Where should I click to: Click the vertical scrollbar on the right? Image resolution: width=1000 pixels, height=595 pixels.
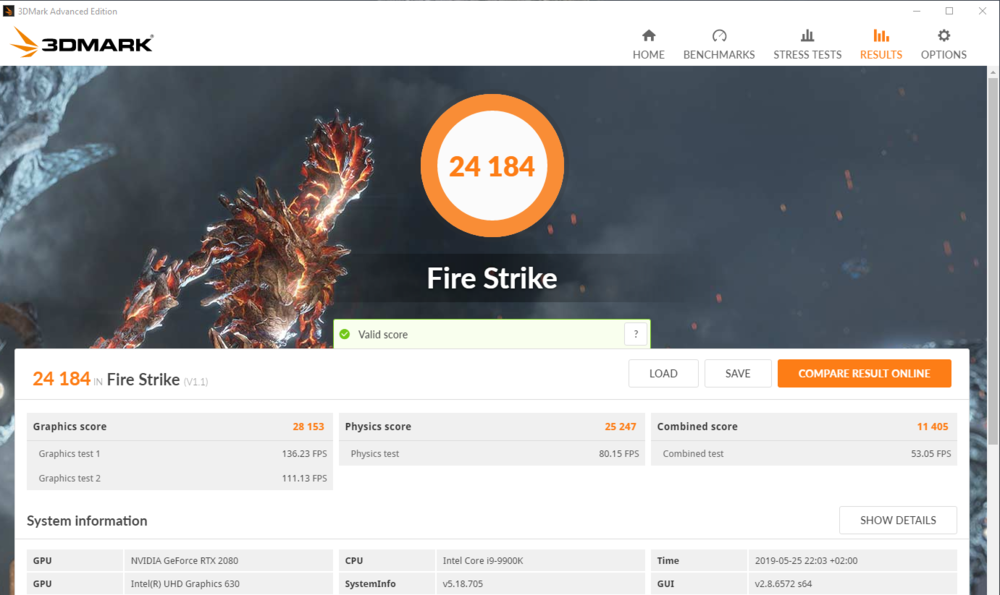click(993, 300)
